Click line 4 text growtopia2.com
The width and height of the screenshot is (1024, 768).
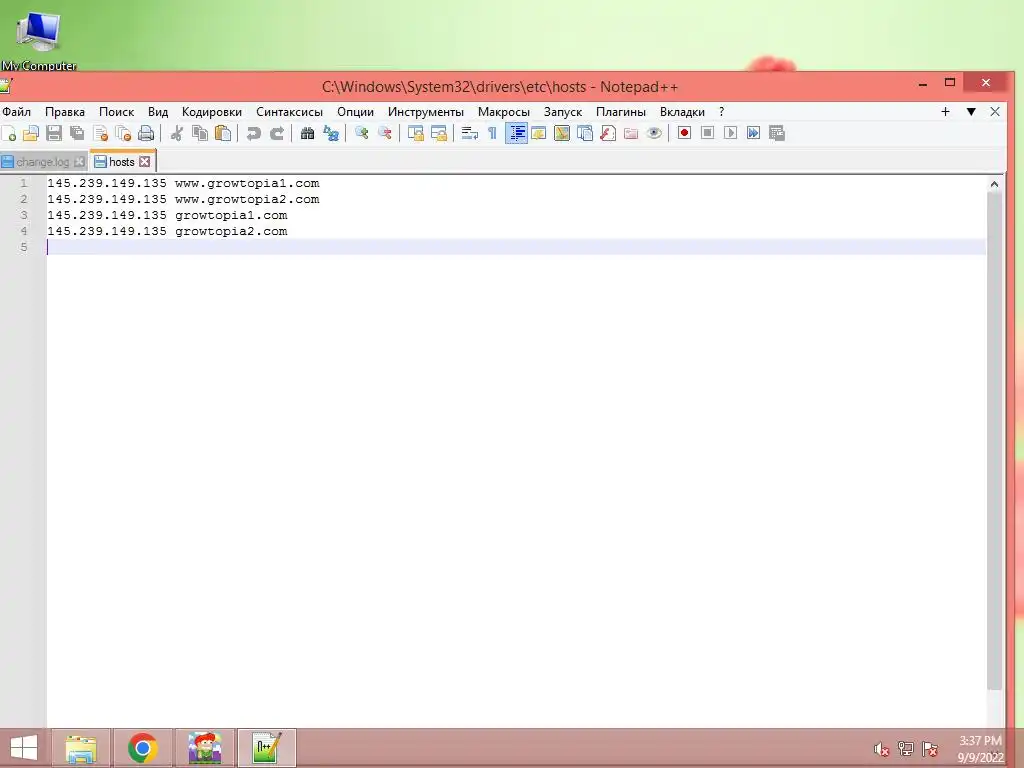point(231,231)
